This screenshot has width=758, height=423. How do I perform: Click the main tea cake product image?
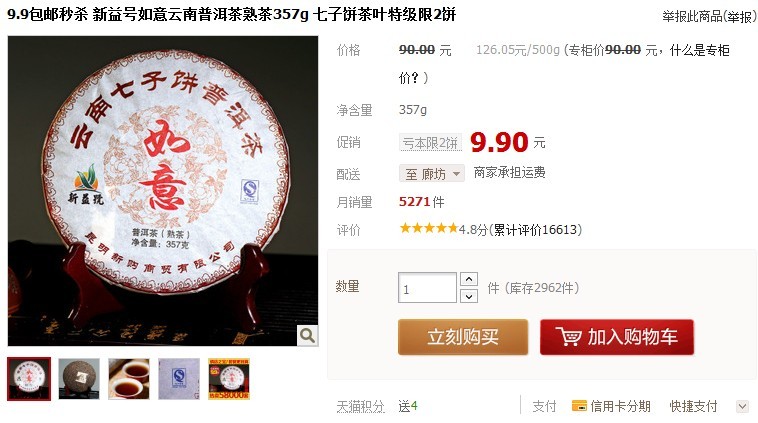[x=163, y=191]
